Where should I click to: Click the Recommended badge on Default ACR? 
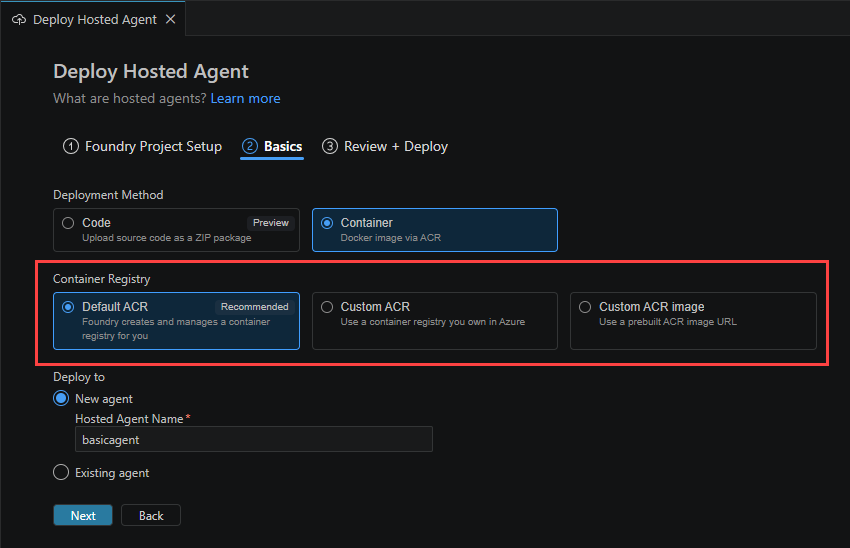point(254,307)
